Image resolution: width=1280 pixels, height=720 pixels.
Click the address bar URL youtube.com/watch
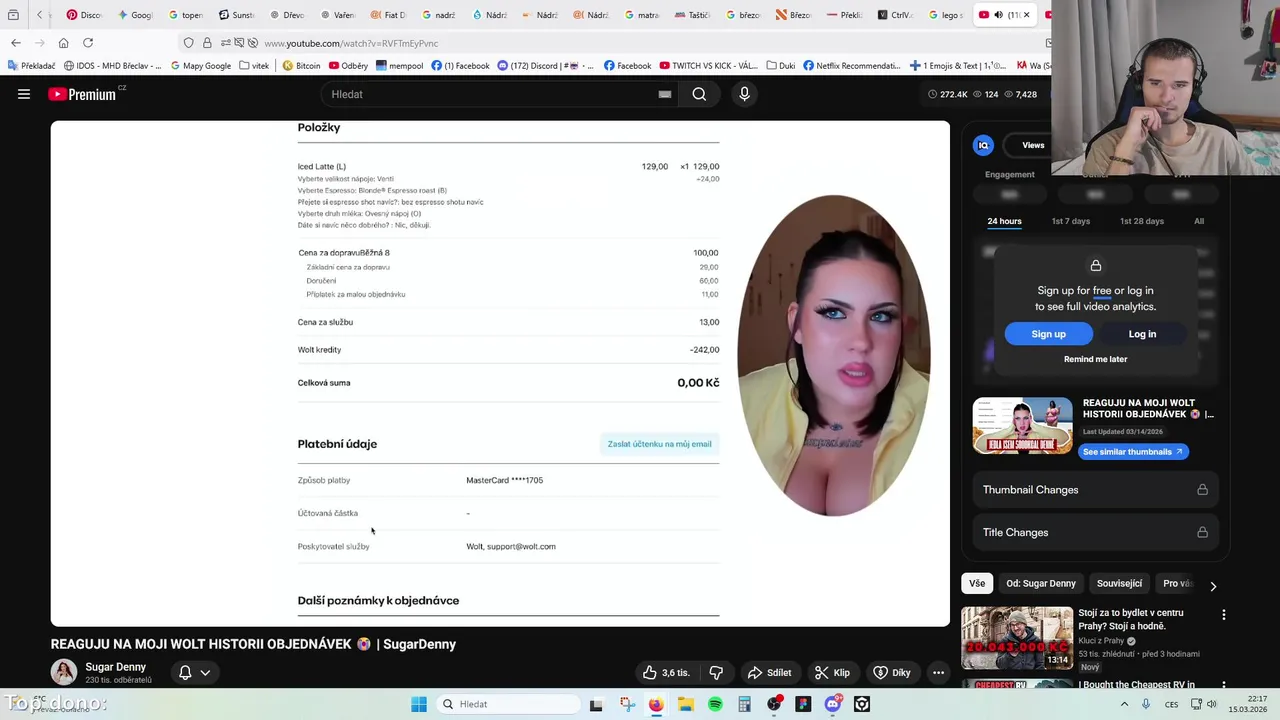coord(351,44)
